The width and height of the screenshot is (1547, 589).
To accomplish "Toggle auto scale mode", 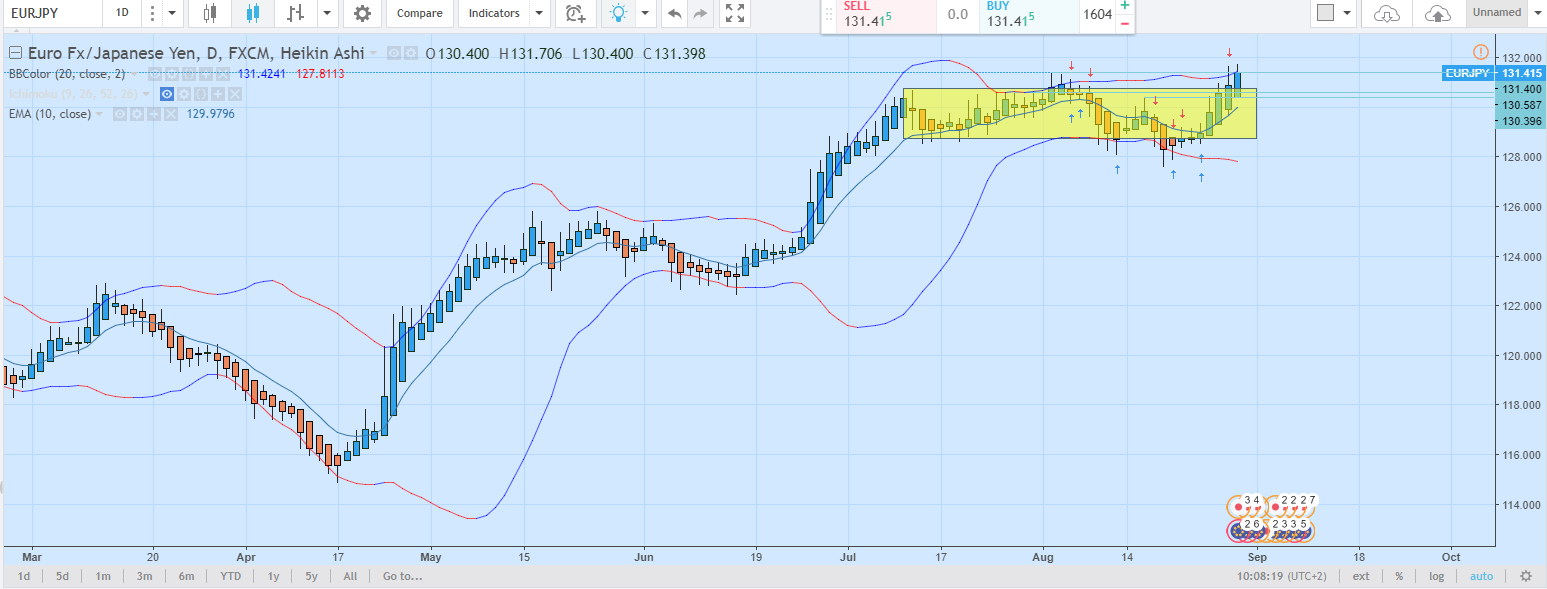I will click(1482, 576).
